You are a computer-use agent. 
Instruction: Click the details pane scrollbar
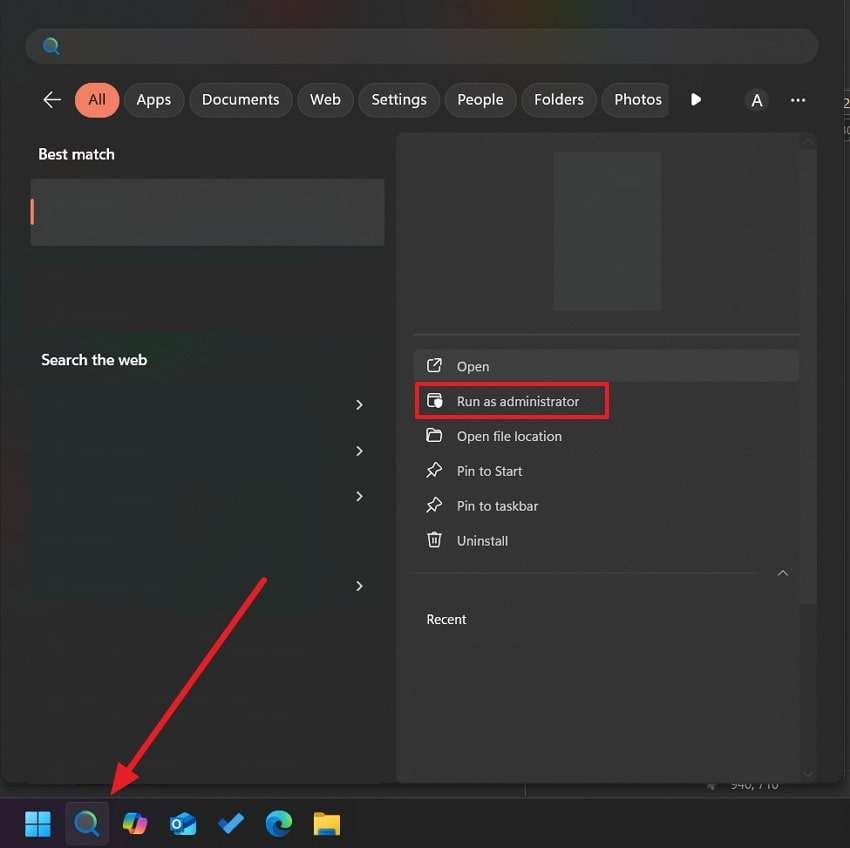(808, 376)
